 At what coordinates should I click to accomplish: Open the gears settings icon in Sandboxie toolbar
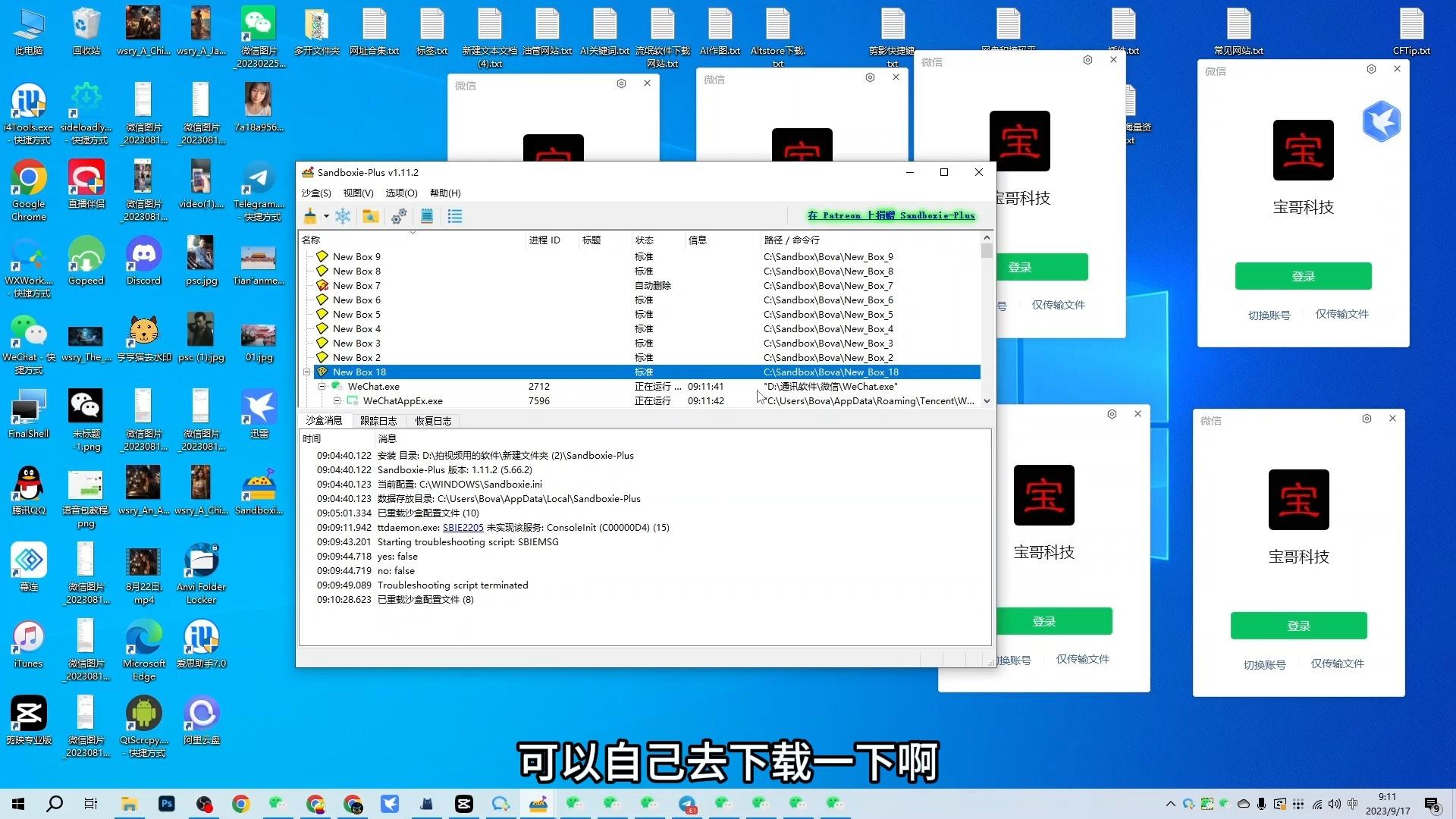coord(399,217)
